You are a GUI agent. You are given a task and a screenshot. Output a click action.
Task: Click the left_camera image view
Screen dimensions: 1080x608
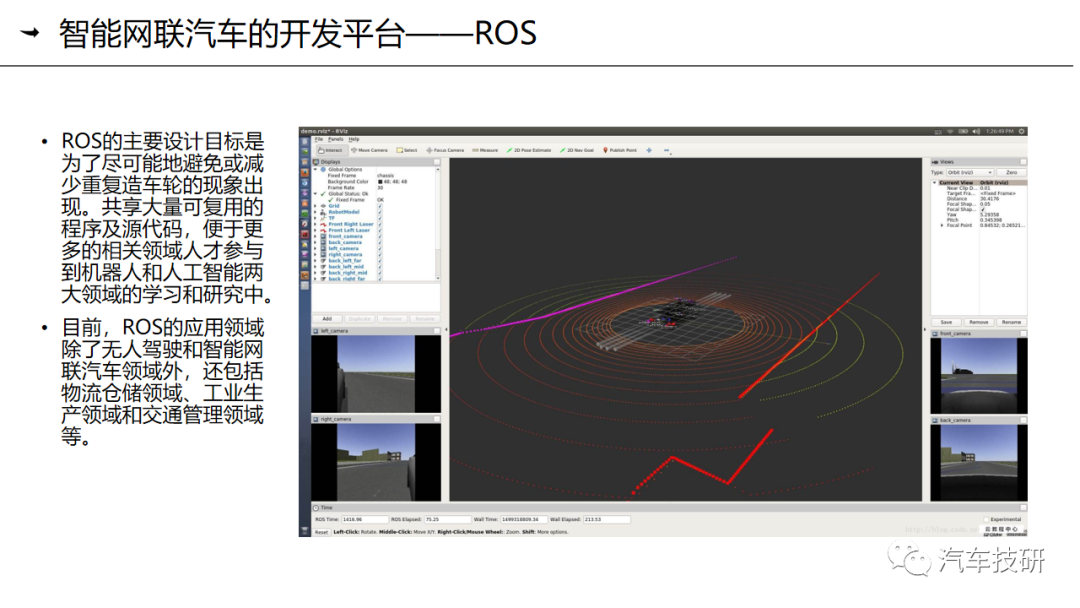[x=376, y=374]
